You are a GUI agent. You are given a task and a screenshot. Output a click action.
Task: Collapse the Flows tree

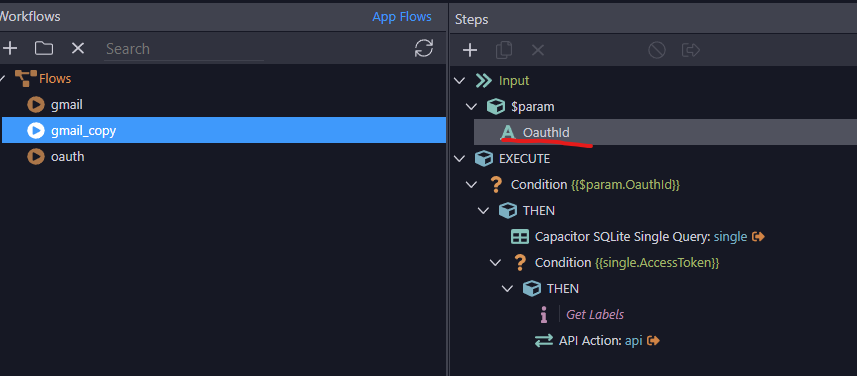(x=3, y=79)
